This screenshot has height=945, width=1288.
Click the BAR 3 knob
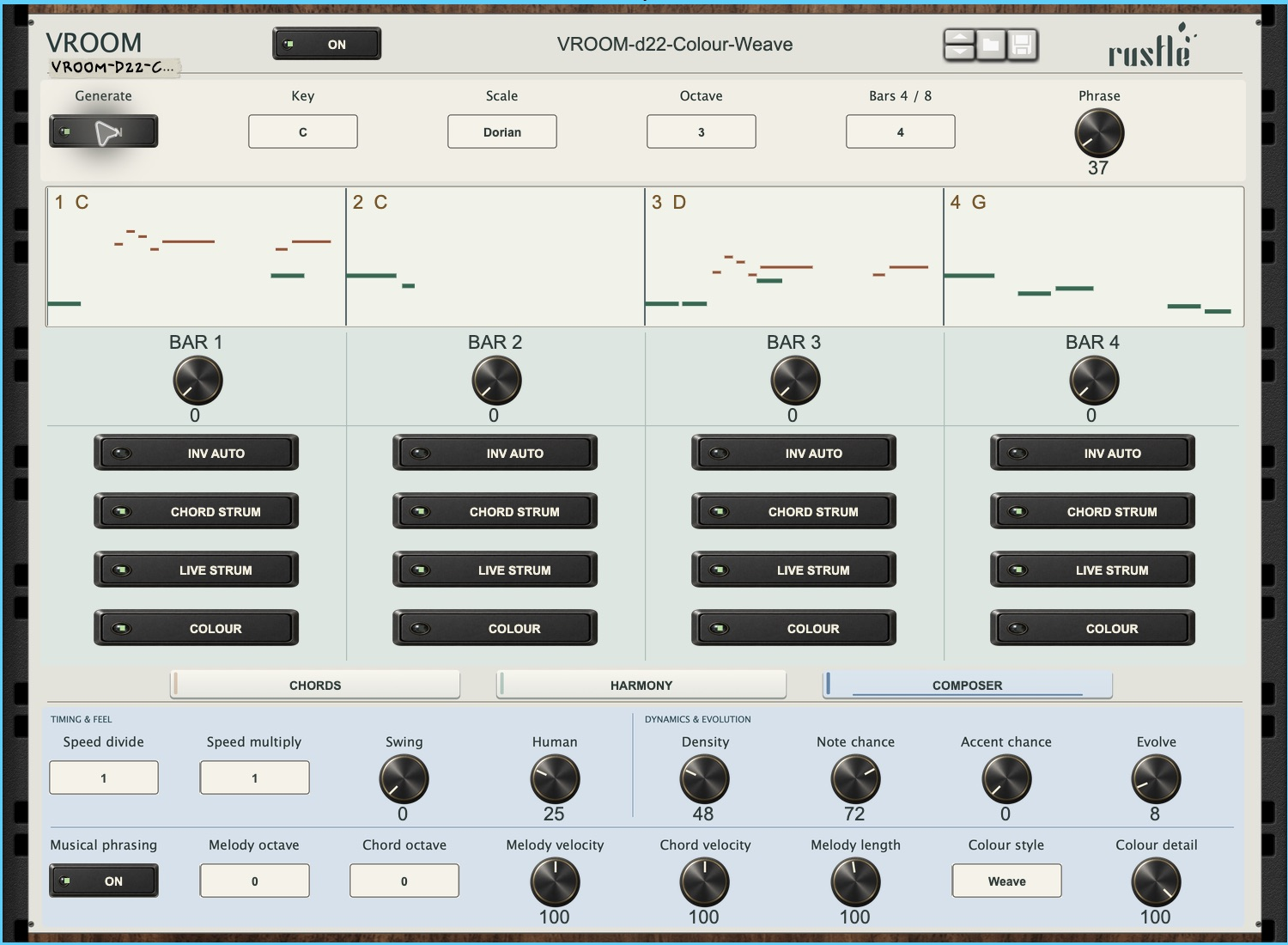pos(795,381)
